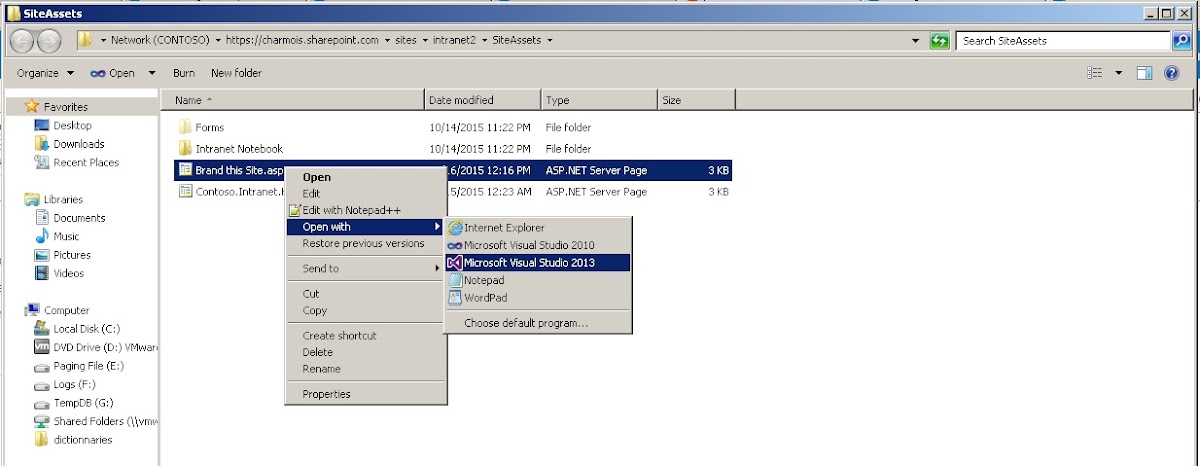Open with Microsoft Visual Studio 2010

tap(538, 245)
